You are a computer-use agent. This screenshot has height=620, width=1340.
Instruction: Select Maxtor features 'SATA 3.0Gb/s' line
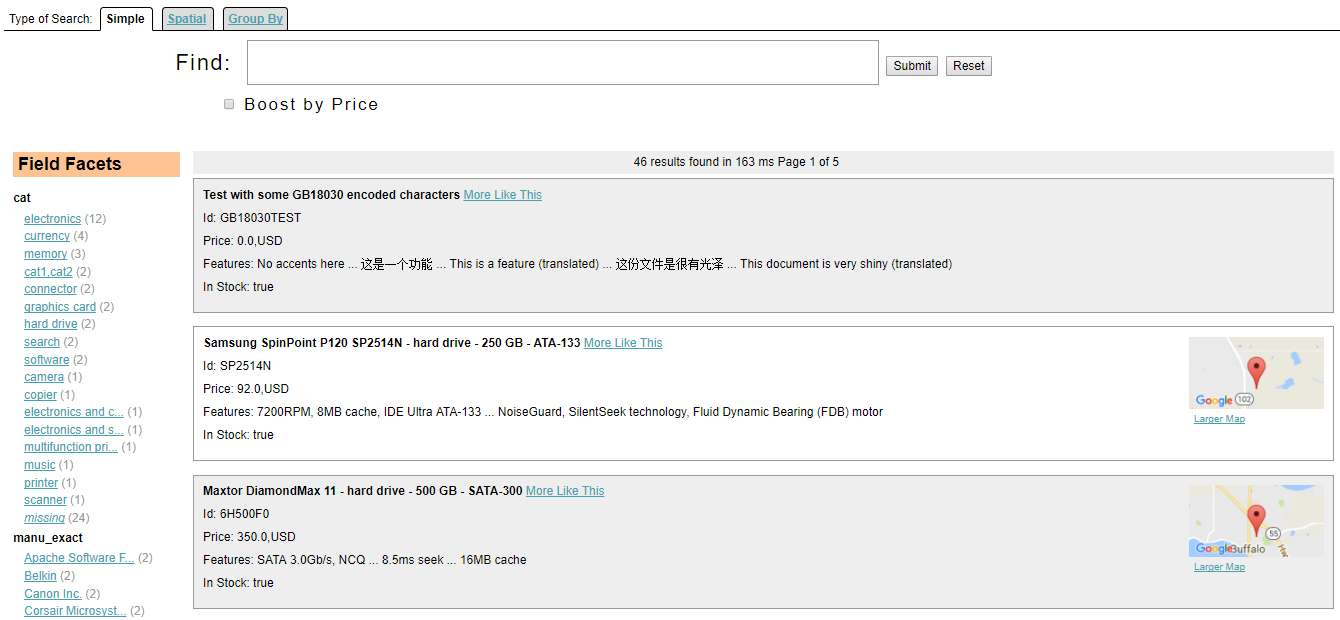coord(365,560)
